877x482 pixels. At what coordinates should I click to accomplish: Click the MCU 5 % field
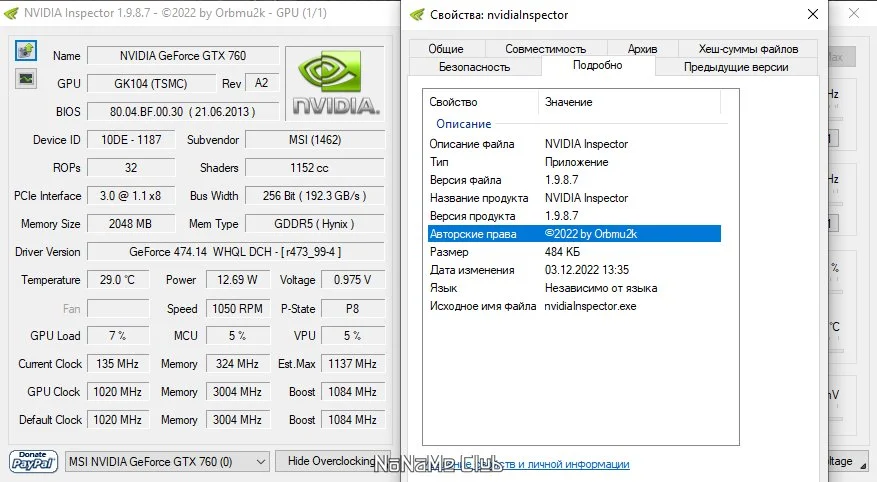[238, 335]
